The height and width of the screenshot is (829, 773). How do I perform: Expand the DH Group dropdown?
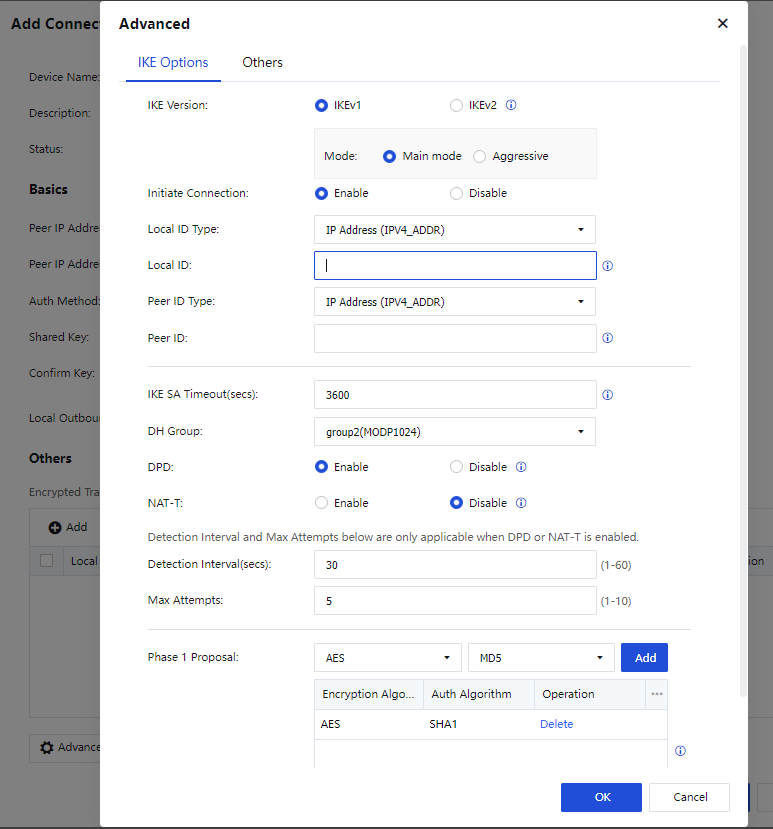click(x=455, y=431)
